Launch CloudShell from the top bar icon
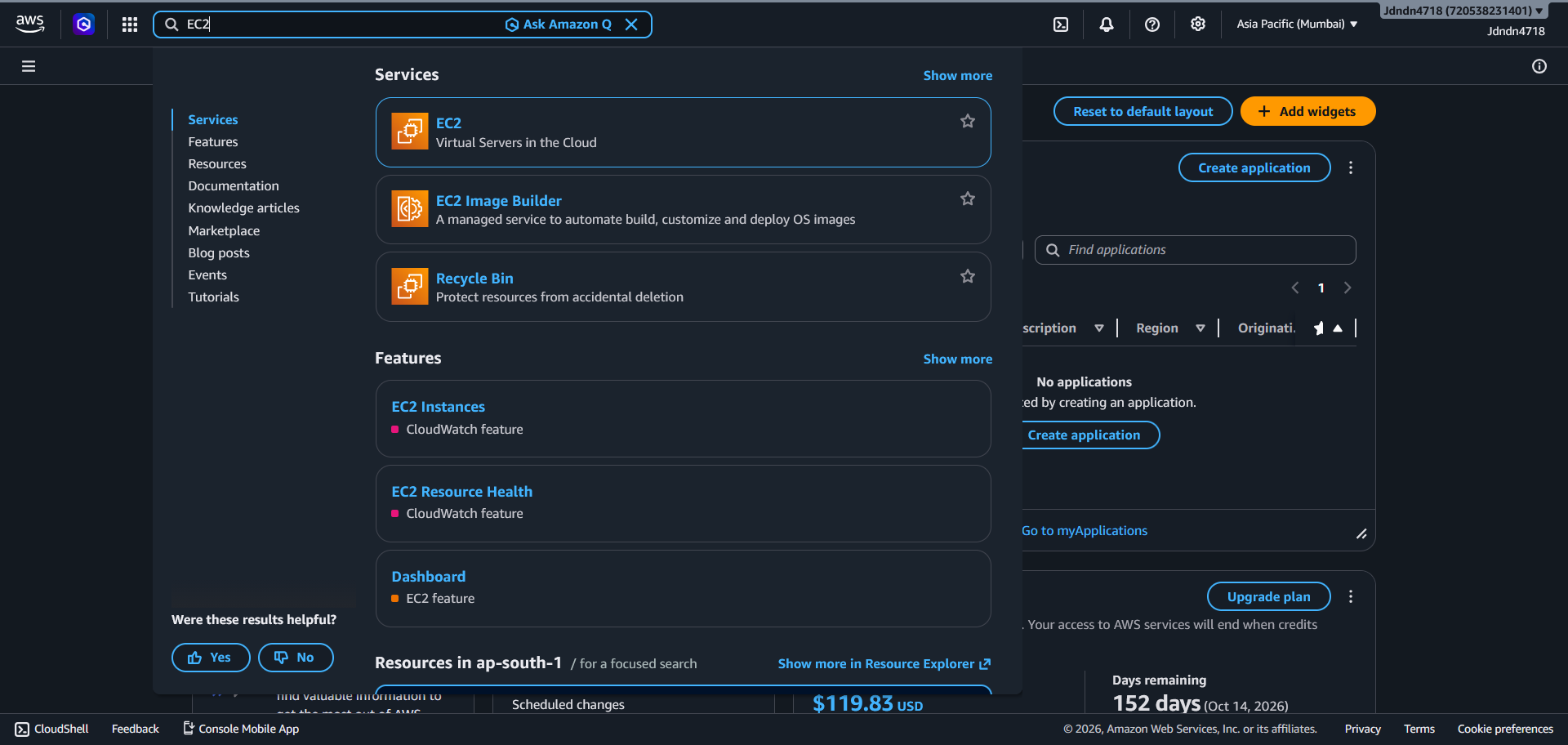The width and height of the screenshot is (1568, 745). [1061, 25]
